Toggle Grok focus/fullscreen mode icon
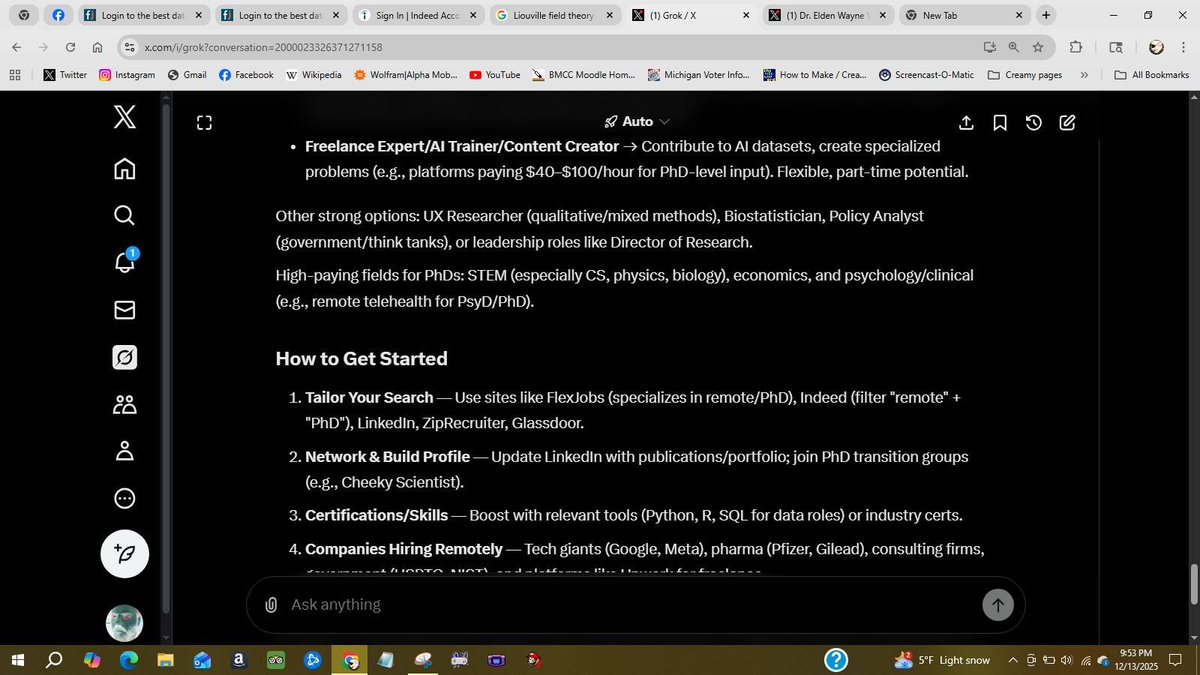This screenshot has height=675, width=1200. pyautogui.click(x=204, y=123)
